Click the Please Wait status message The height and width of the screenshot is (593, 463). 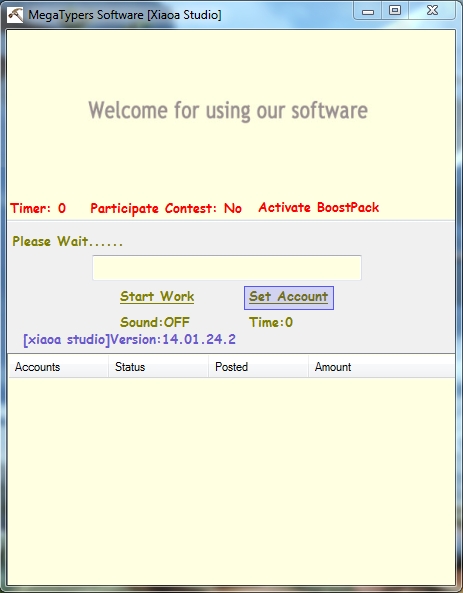click(x=67, y=241)
